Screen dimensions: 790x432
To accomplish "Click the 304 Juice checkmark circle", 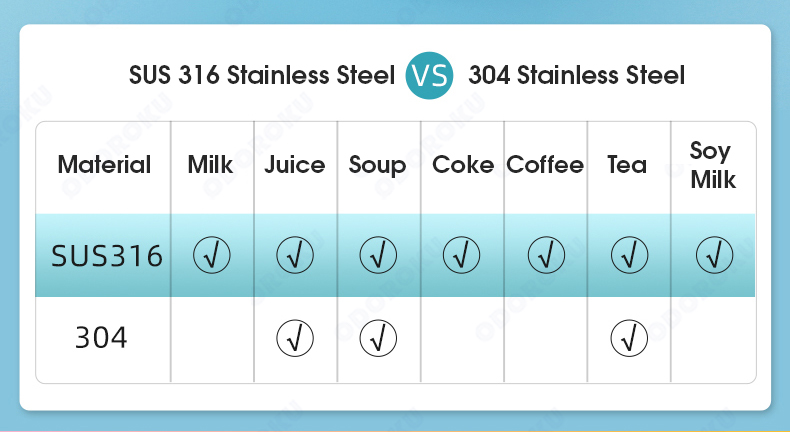I will [295, 338].
